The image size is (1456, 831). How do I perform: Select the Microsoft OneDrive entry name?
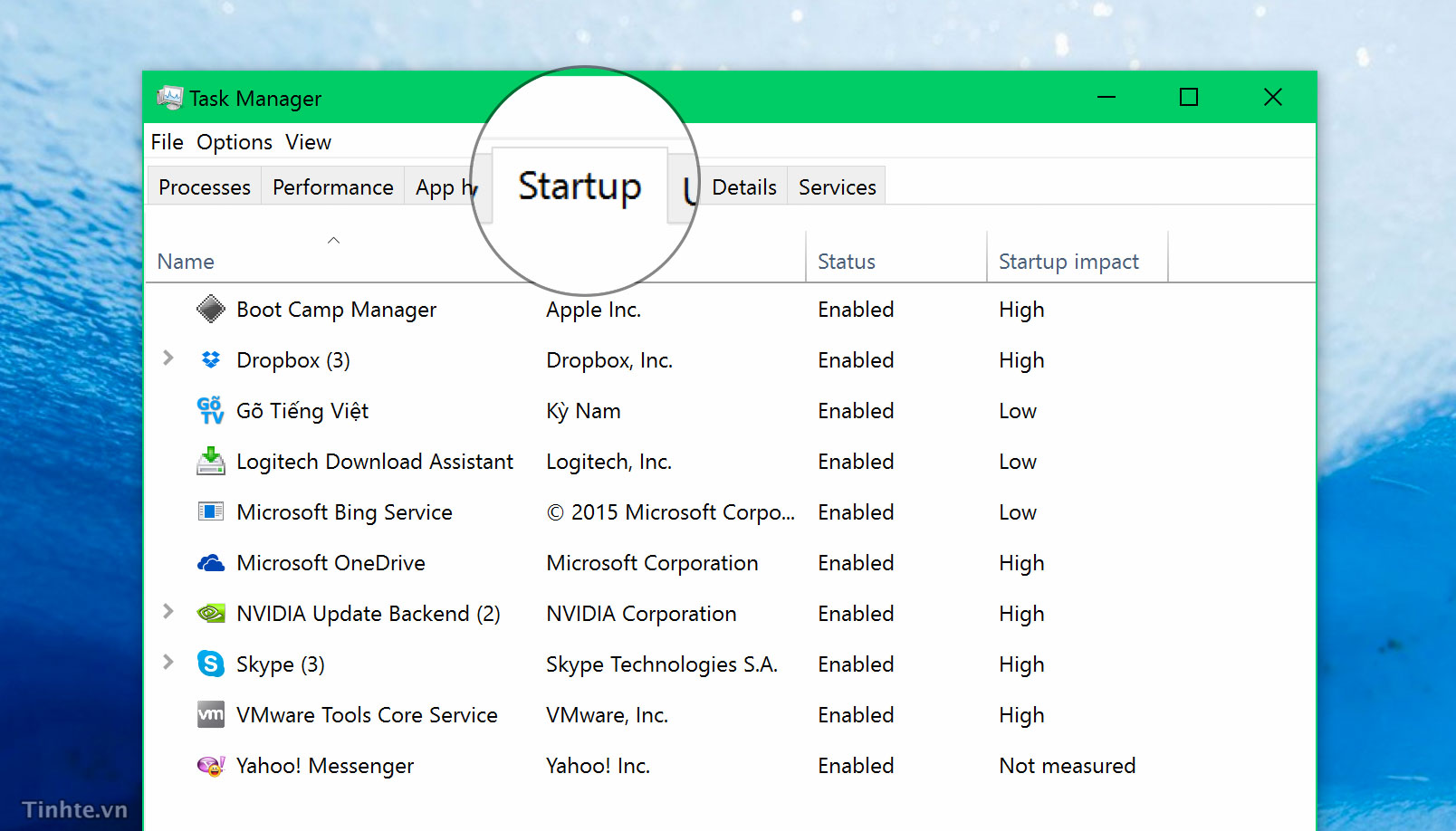pos(330,563)
